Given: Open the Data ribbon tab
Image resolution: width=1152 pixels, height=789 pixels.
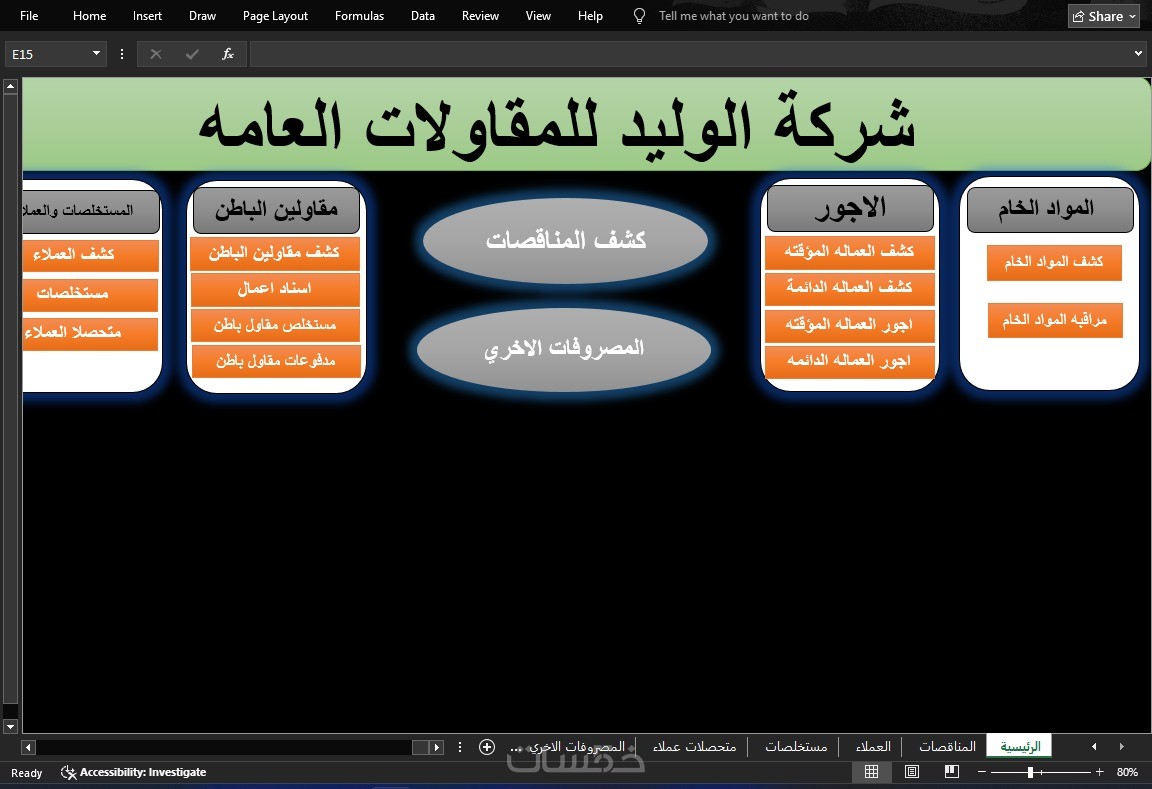Looking at the screenshot, I should [x=422, y=15].
